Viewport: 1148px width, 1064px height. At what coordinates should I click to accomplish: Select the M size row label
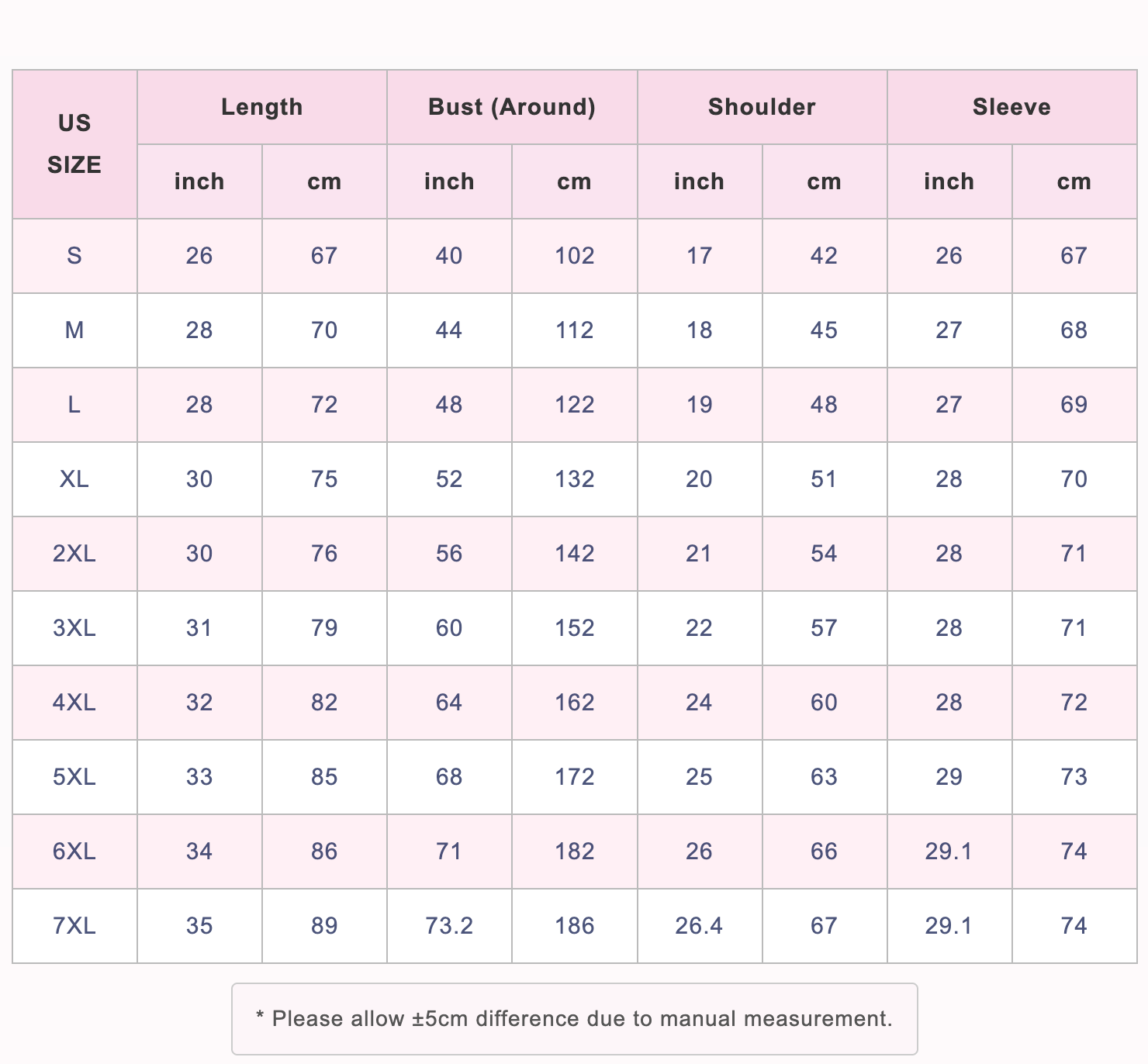(74, 330)
